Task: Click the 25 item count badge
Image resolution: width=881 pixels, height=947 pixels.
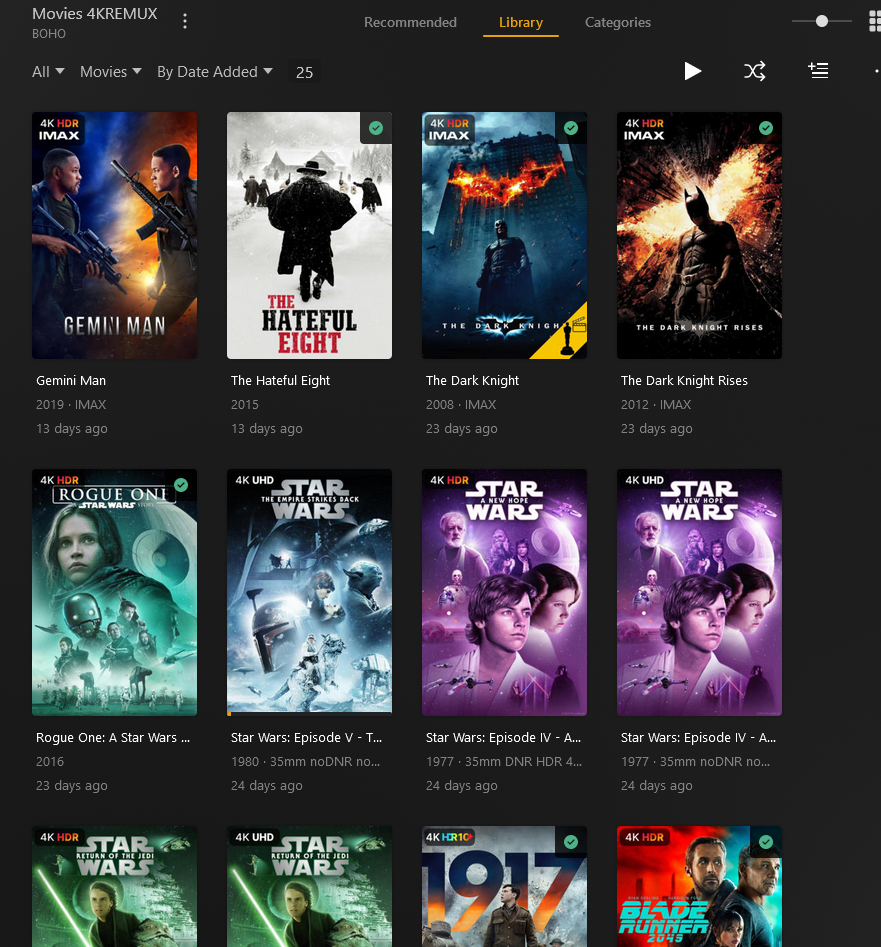Action: click(x=304, y=72)
